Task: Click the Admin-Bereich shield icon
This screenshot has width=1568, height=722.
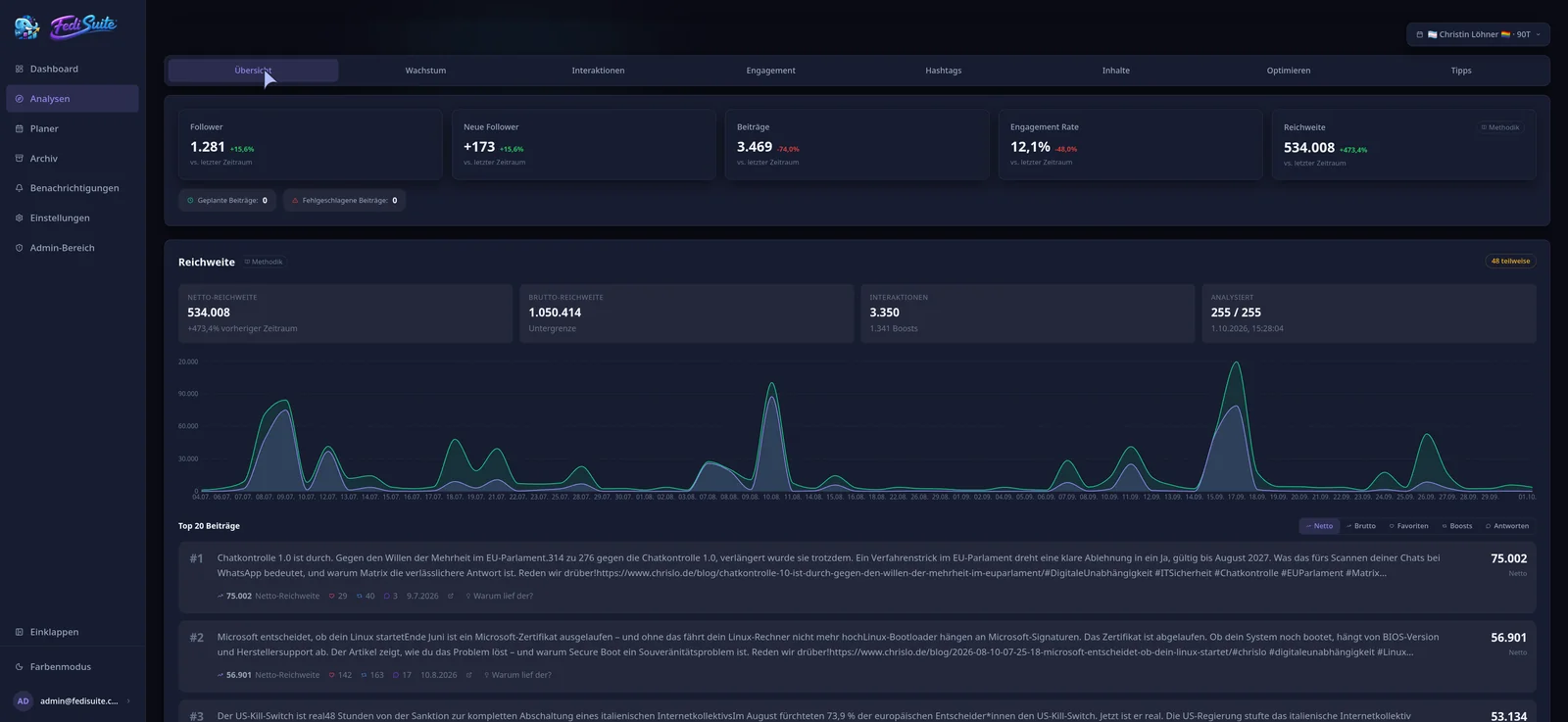Action: 20,248
